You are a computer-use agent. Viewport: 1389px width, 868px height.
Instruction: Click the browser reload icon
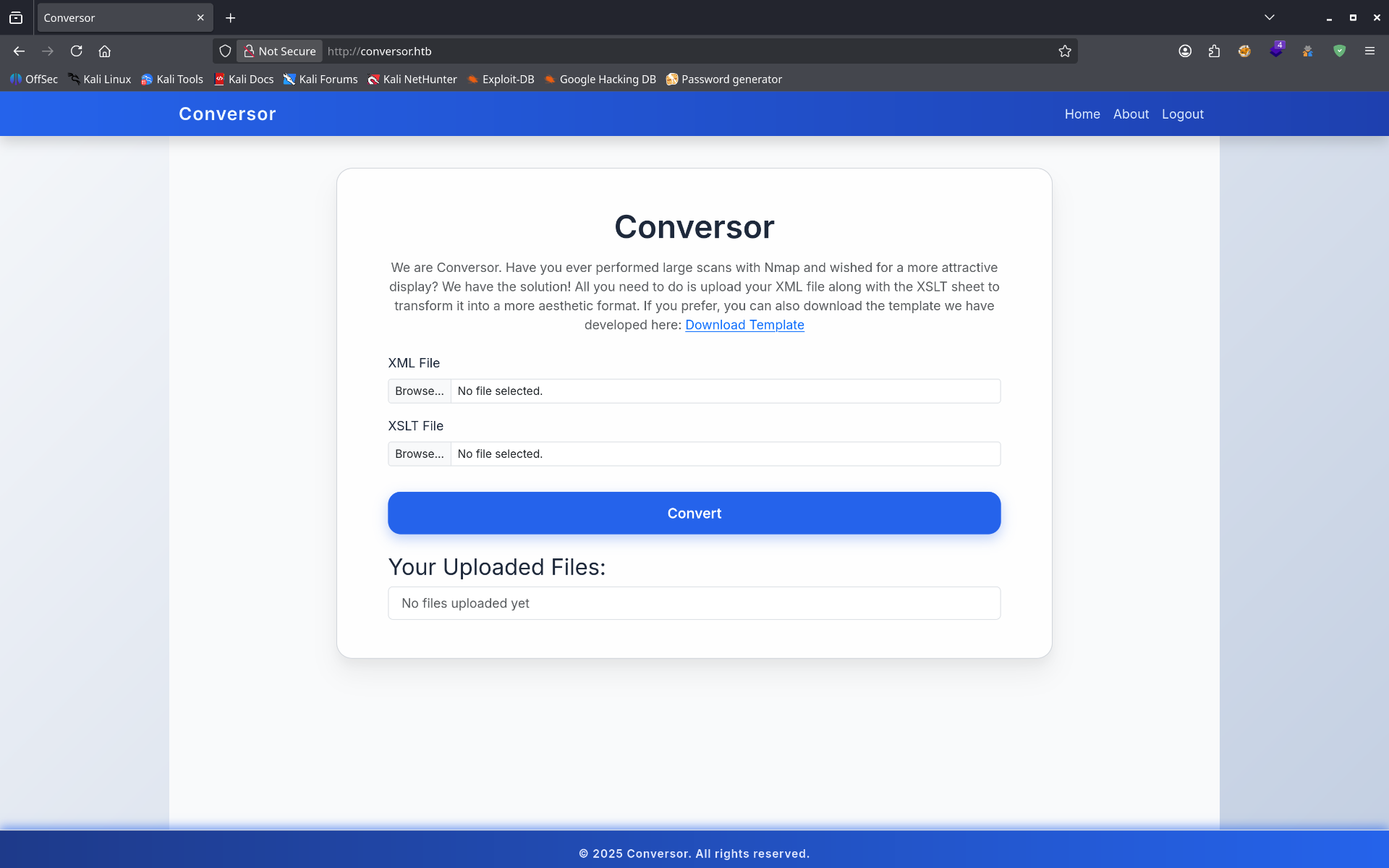pos(76,51)
